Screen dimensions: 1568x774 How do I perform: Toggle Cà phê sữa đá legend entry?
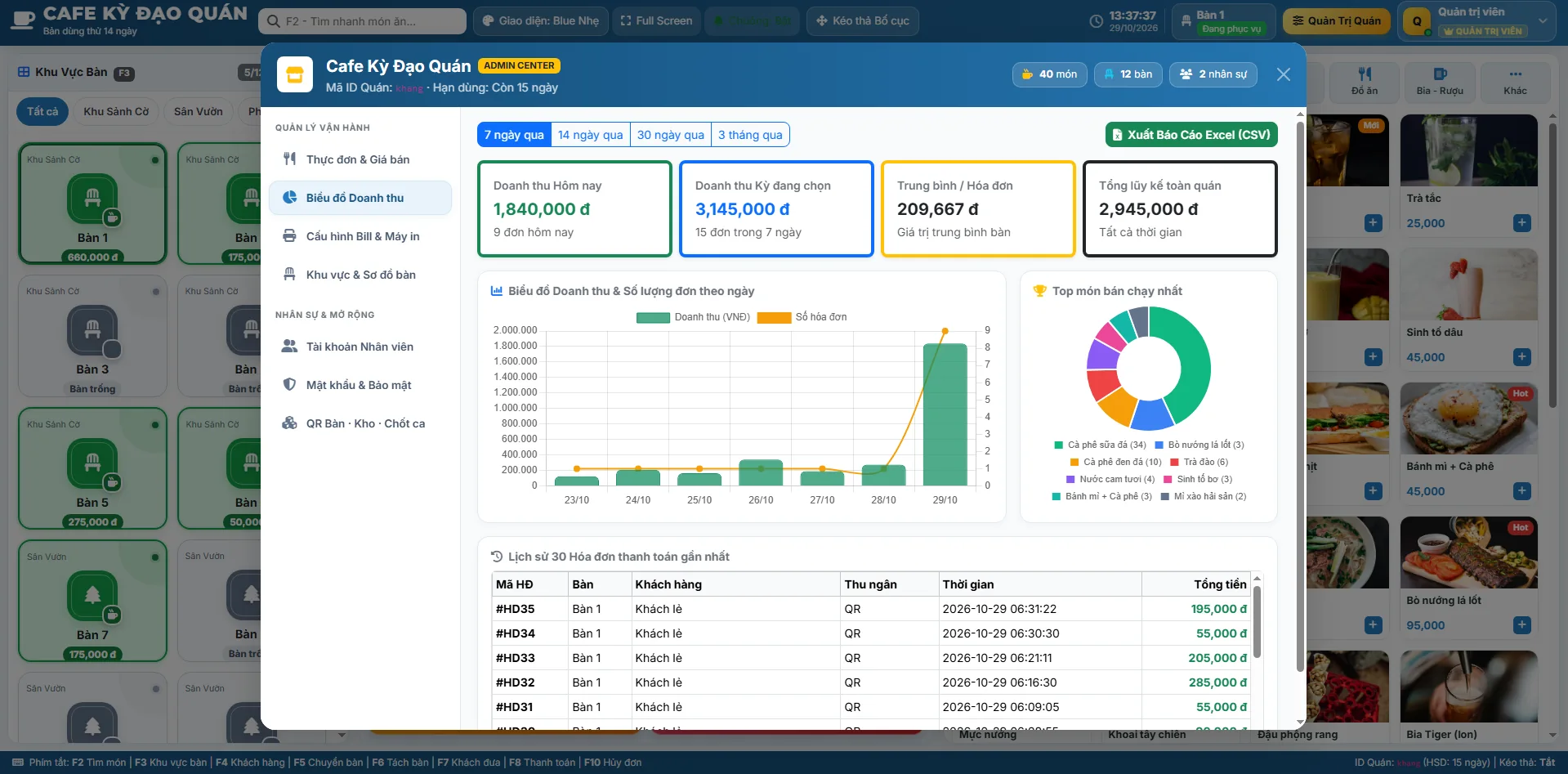1100,445
